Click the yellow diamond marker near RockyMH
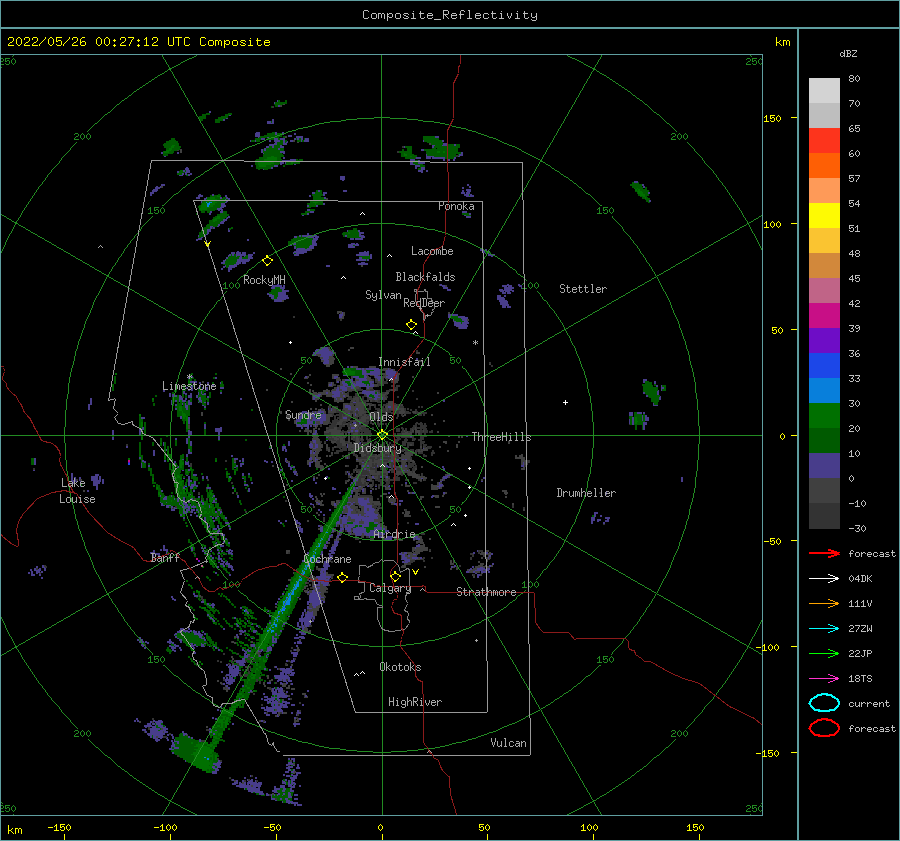The image size is (900, 841). 267,261
